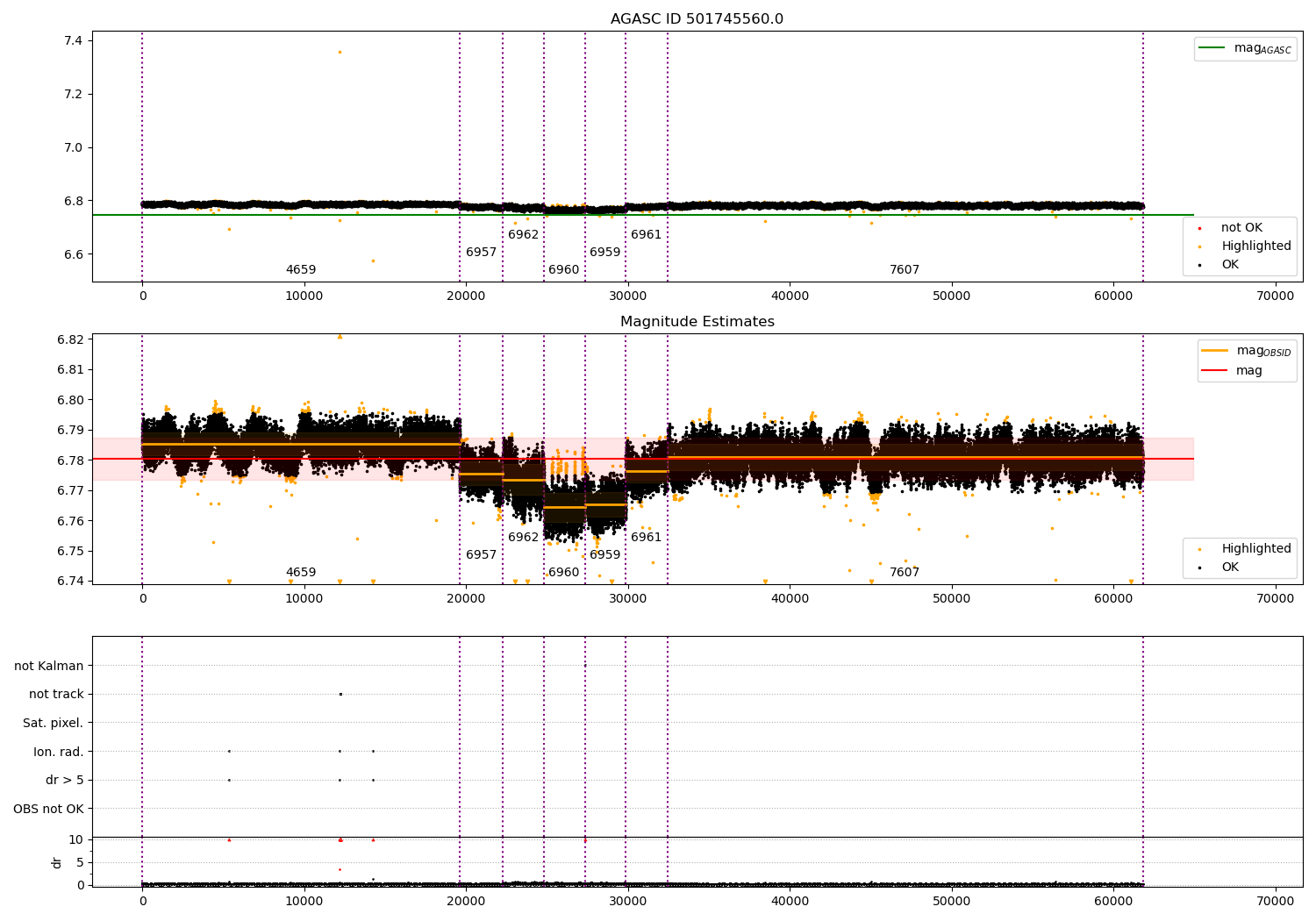
Task: Click OBSID label 4659 in Magnitude Estimates plot
Action: pos(301,573)
